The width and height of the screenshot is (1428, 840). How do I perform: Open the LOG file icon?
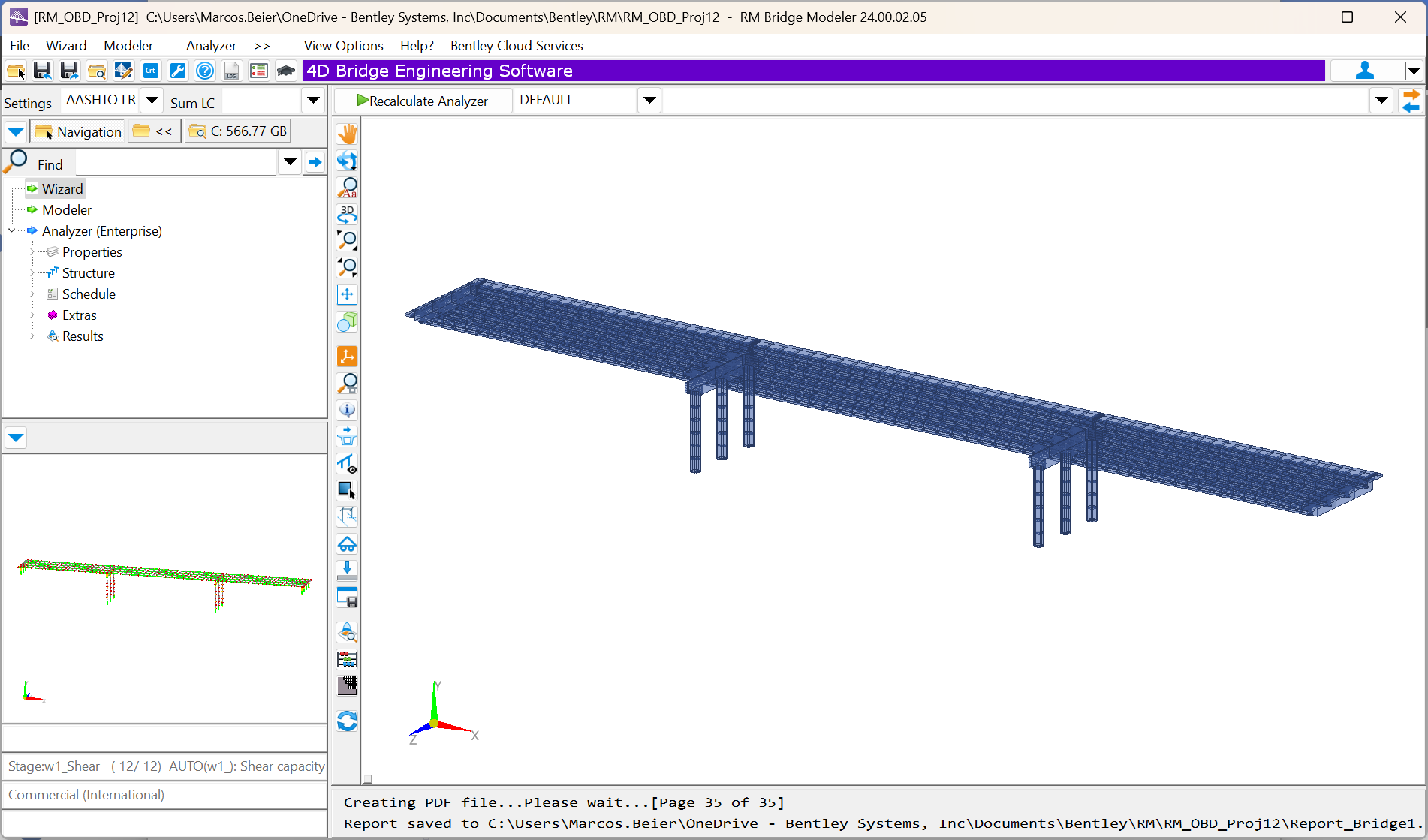(232, 71)
